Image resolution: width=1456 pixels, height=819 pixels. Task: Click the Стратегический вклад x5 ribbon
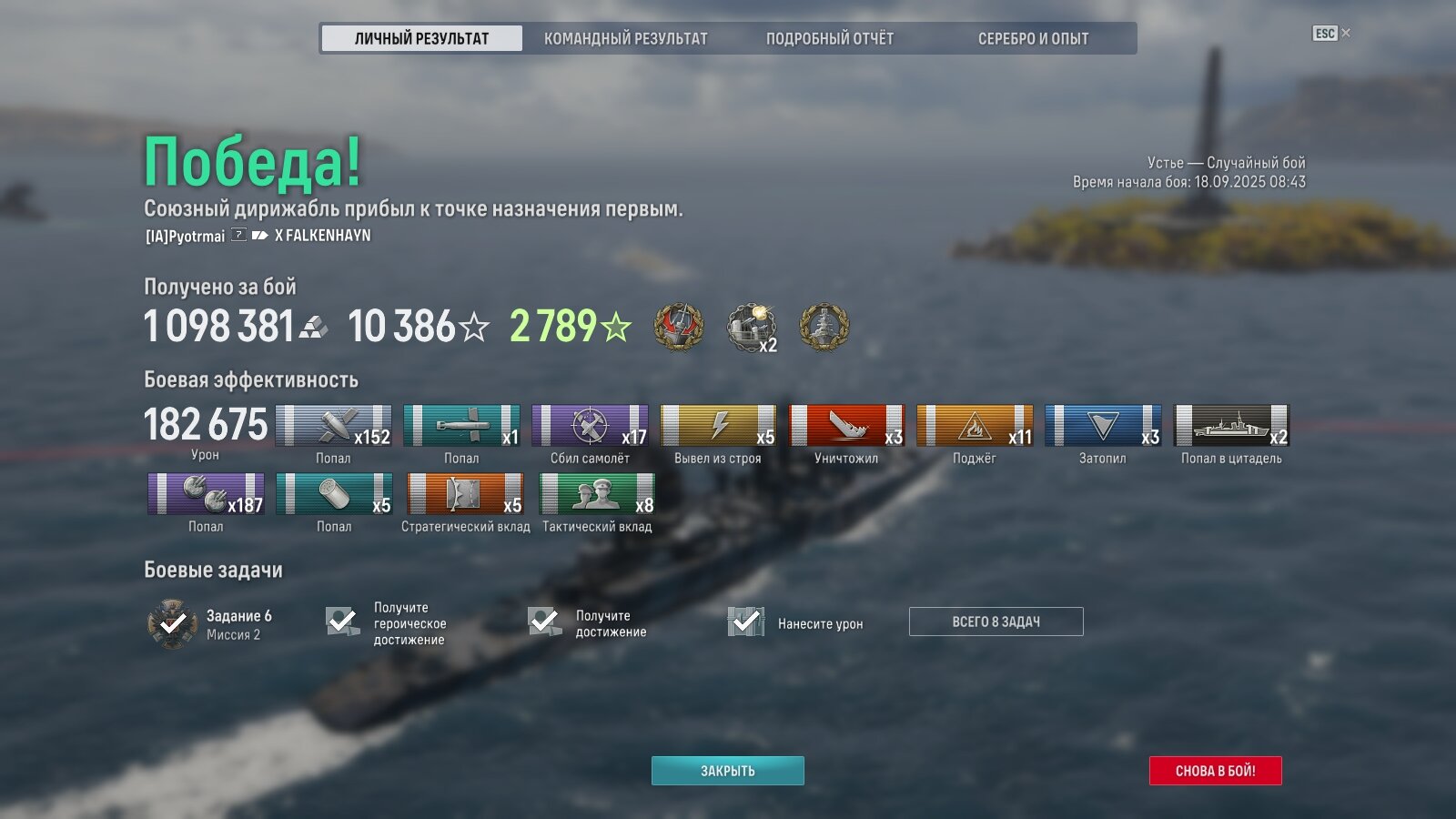[465, 494]
